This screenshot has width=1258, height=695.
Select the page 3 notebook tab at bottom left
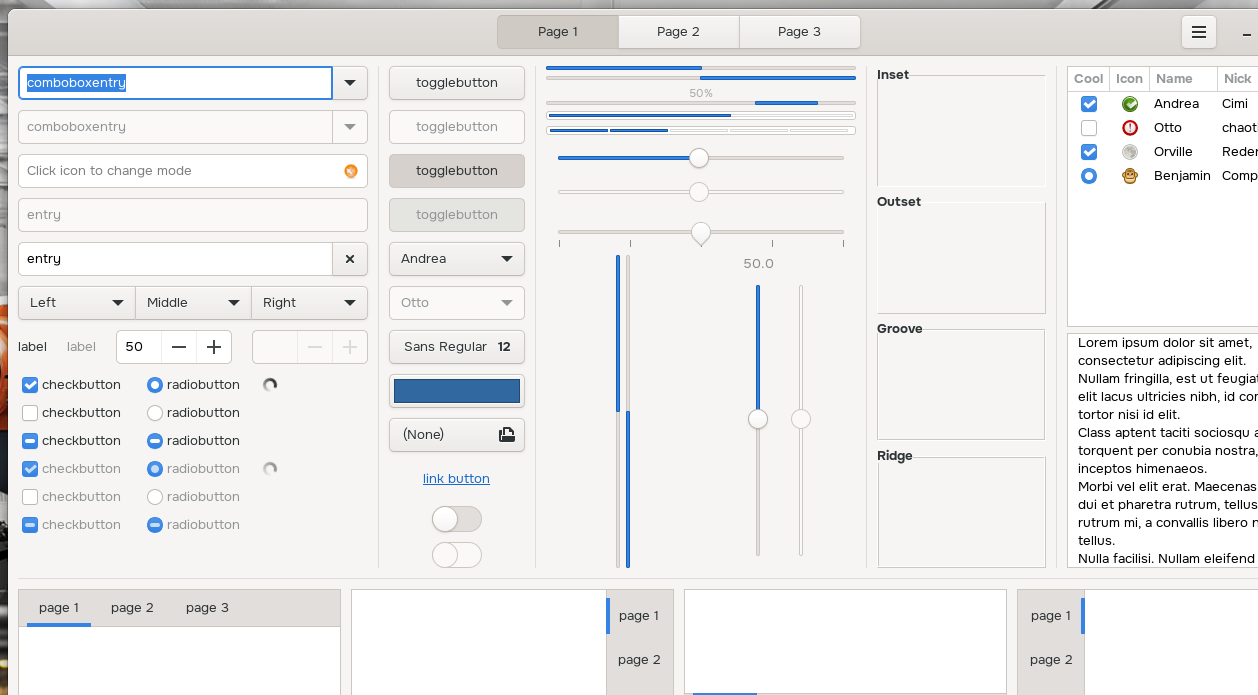(x=207, y=608)
